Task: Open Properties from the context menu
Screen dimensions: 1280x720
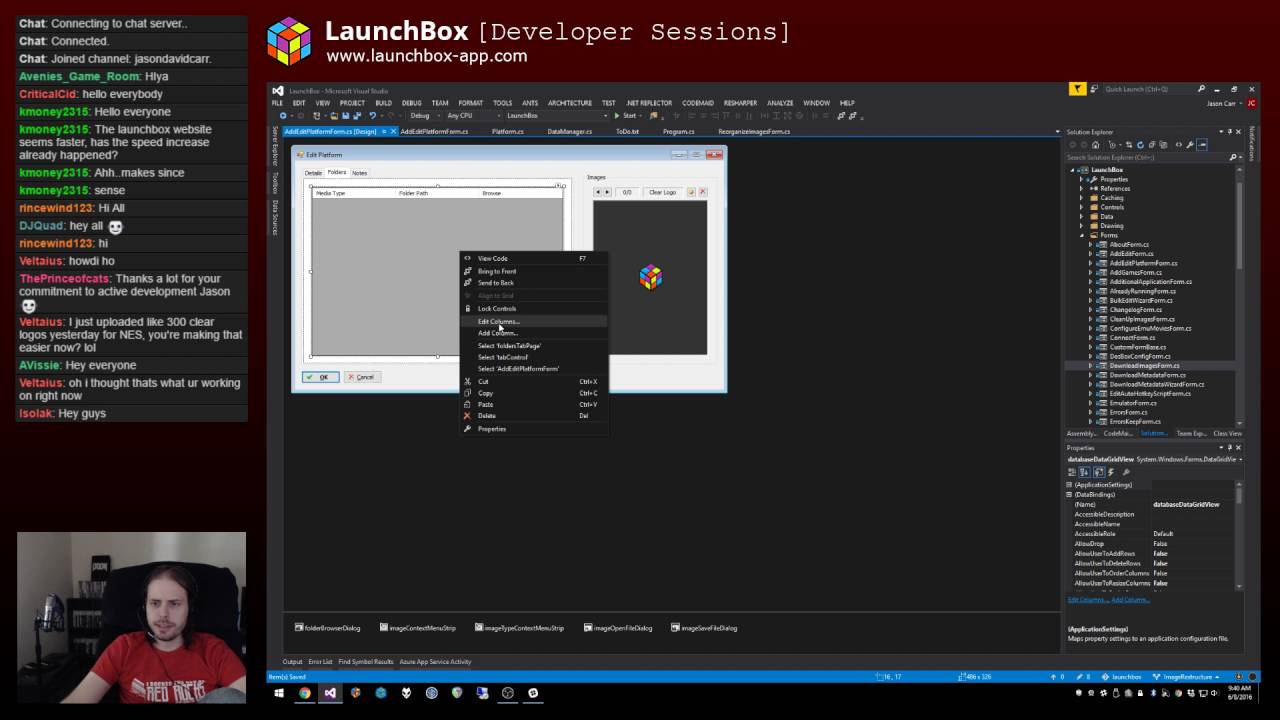Action: 533,428
